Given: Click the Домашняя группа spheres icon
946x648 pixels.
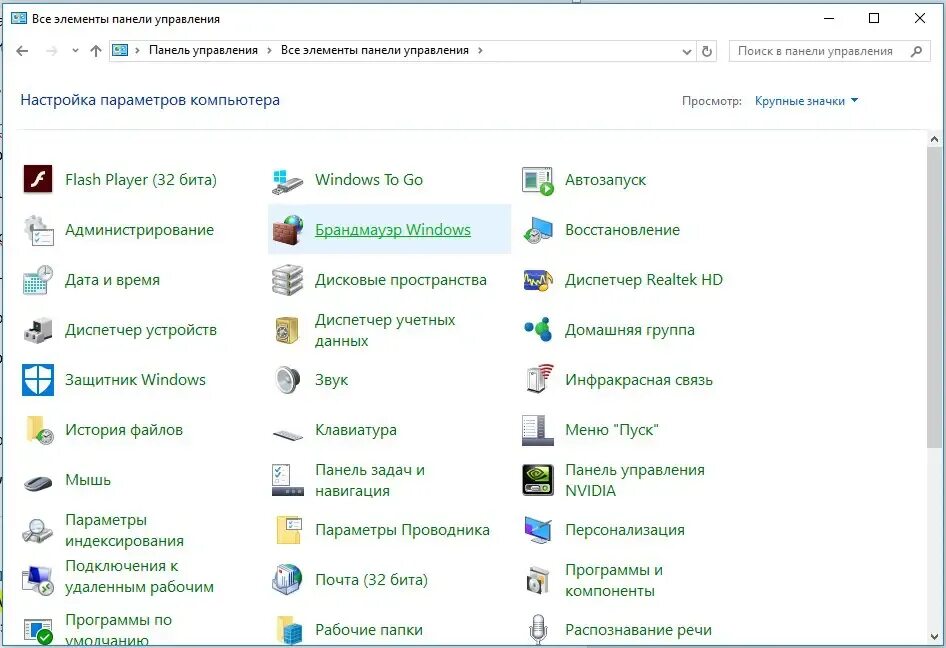Looking at the screenshot, I should [538, 329].
